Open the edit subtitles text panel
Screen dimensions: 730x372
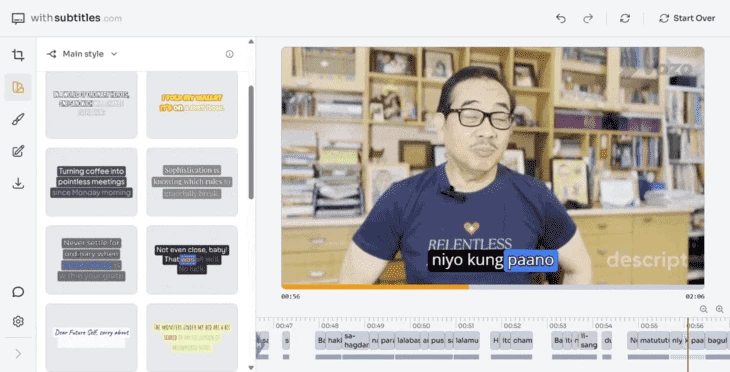pyautogui.click(x=18, y=151)
